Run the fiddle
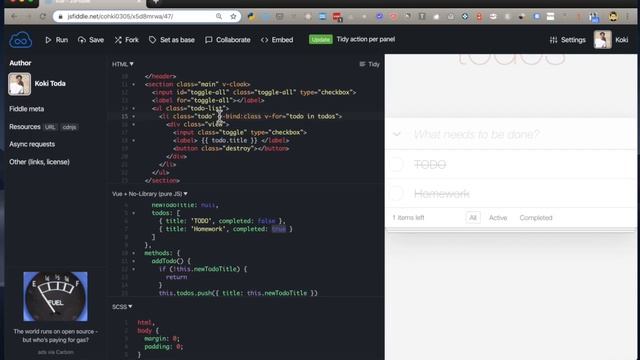The height and width of the screenshot is (360, 640). coord(57,40)
